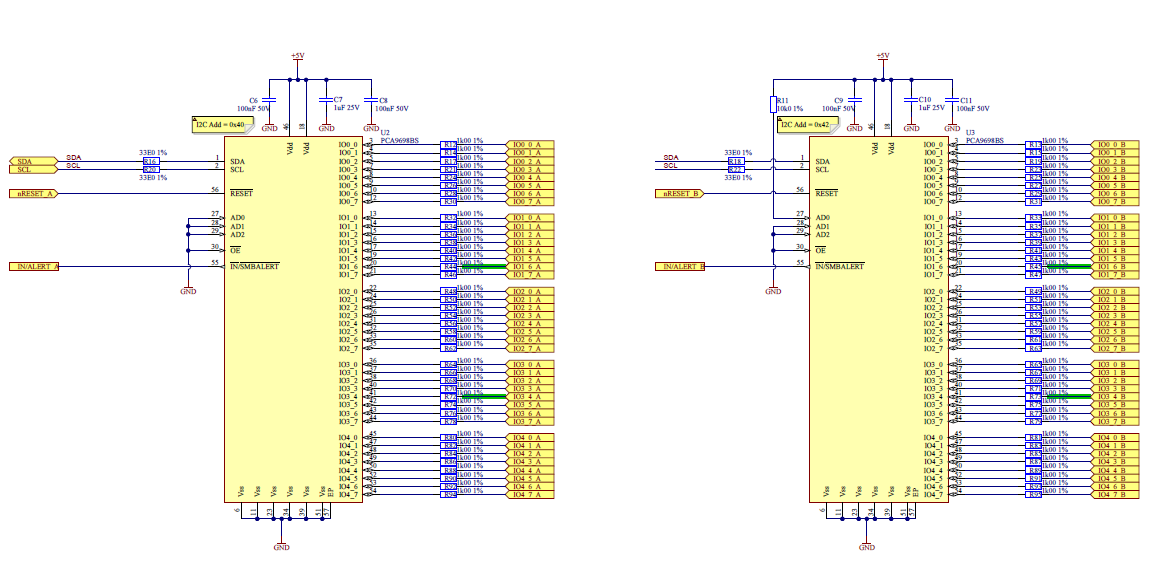Select the IO0_0_B port
The height and width of the screenshot is (584, 1171).
point(1116,145)
